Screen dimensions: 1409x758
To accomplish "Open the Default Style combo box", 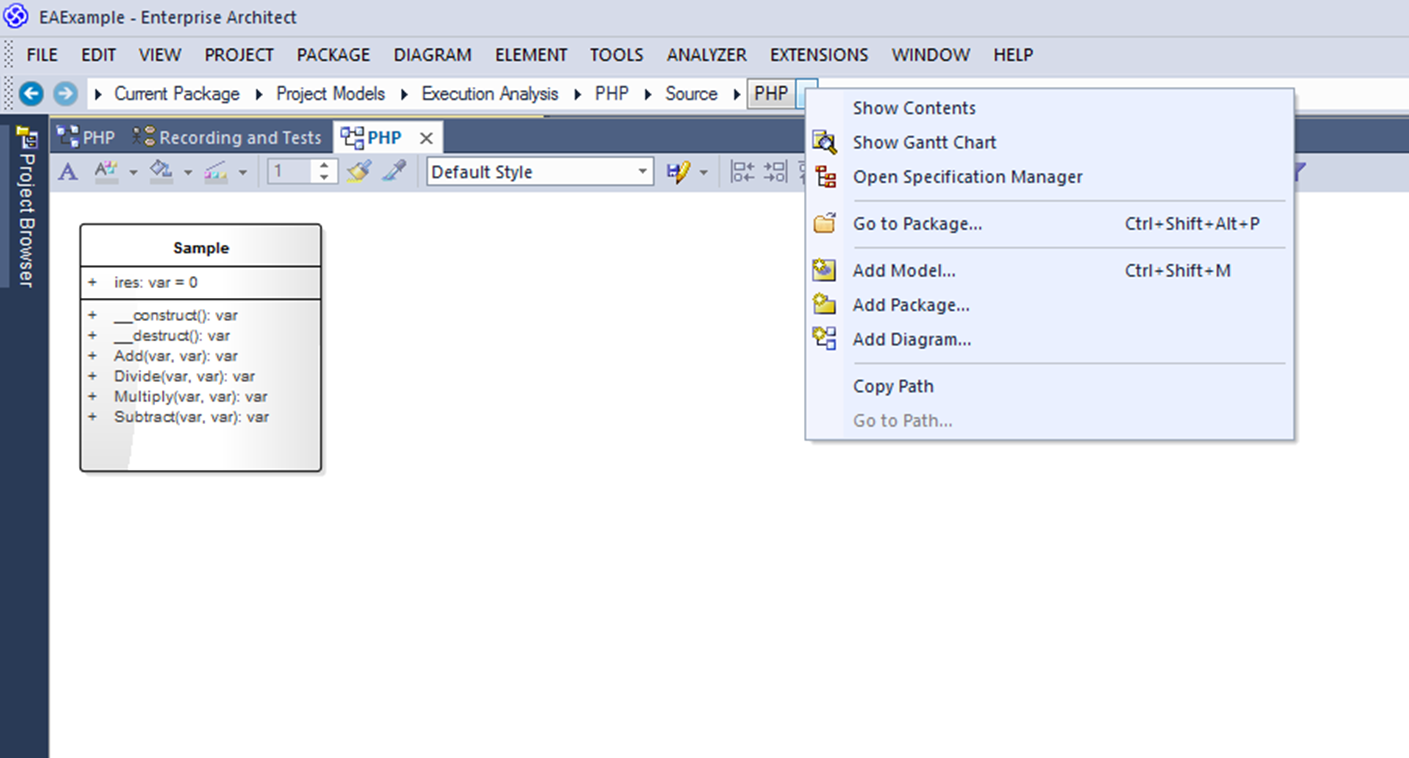I will click(540, 172).
